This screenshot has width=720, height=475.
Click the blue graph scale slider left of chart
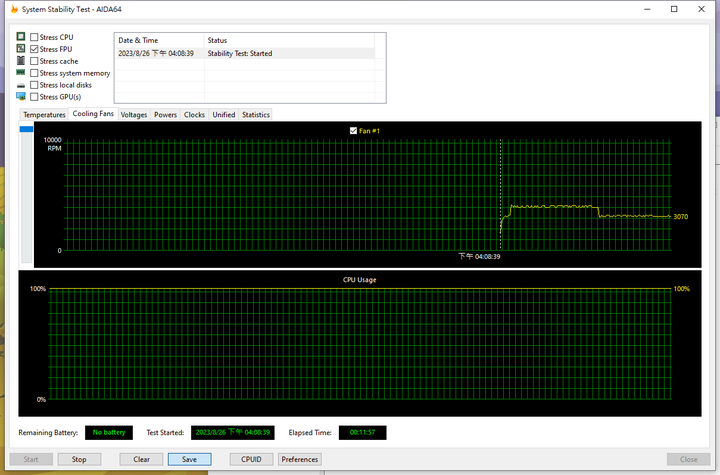26,129
